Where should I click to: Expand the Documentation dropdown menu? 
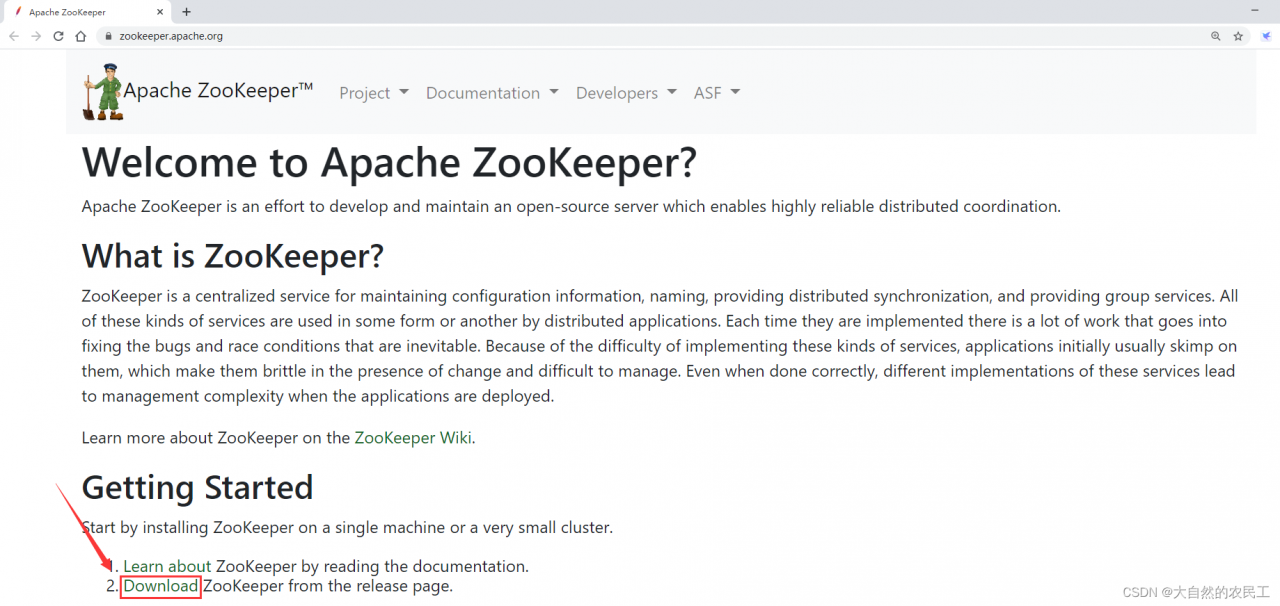pyautogui.click(x=492, y=93)
